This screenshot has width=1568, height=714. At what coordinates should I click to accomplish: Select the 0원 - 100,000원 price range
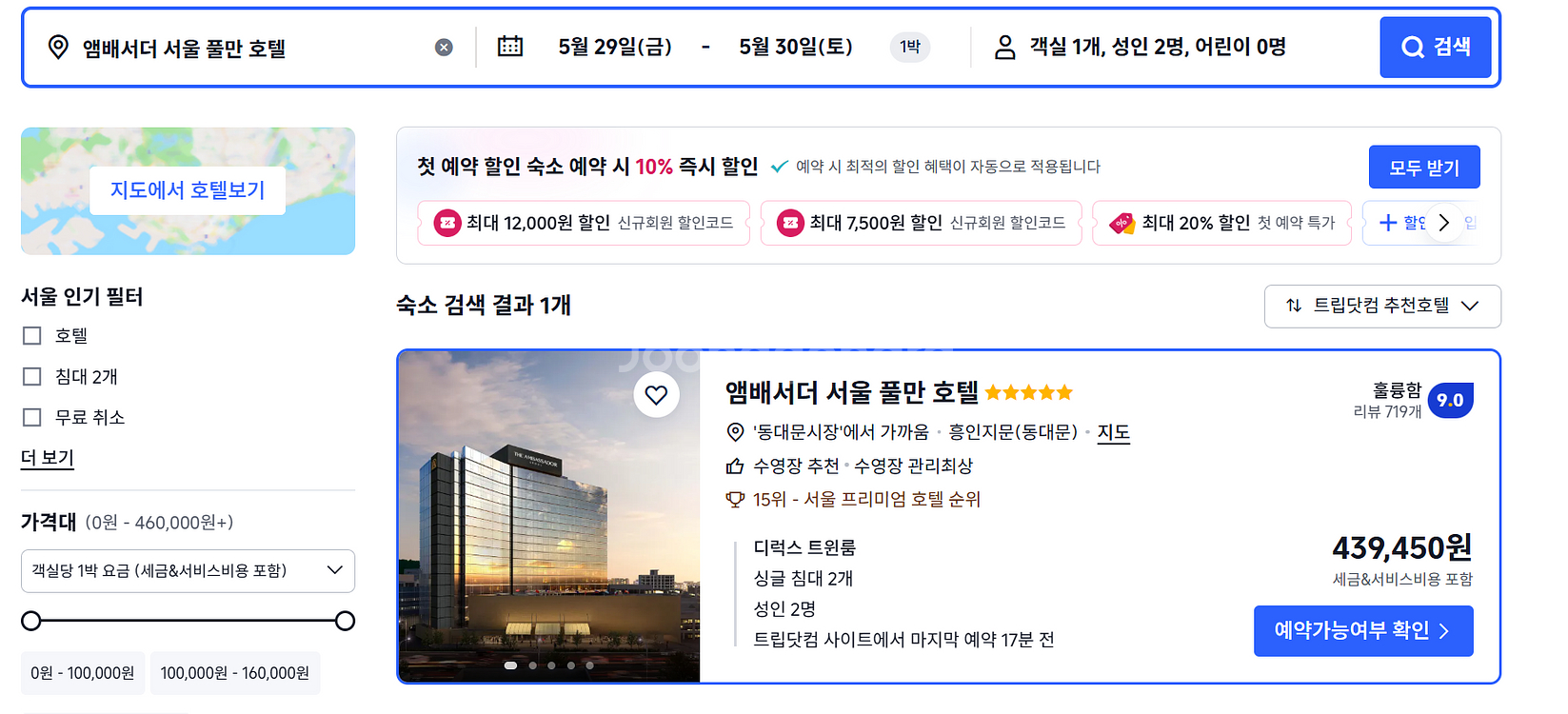click(83, 673)
